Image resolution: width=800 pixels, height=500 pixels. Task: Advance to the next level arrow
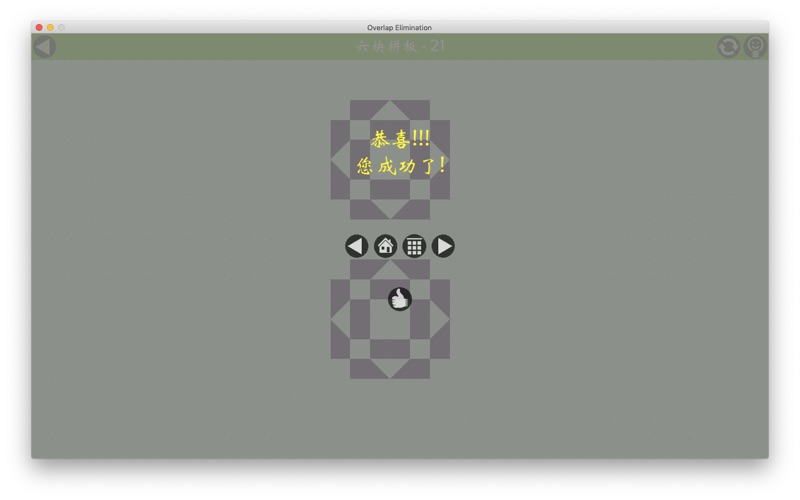click(443, 246)
